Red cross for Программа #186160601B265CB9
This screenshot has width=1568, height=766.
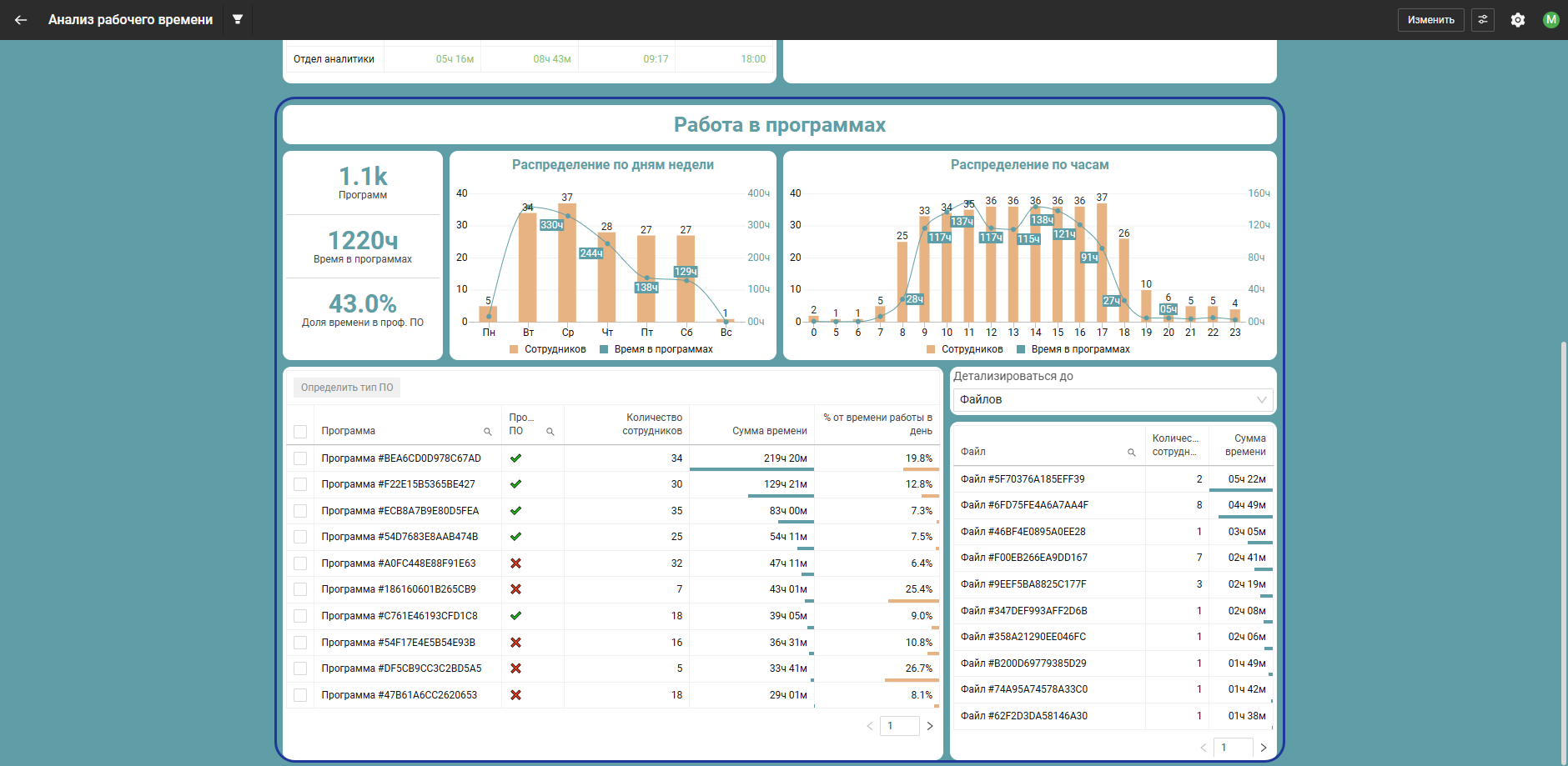pyautogui.click(x=515, y=589)
